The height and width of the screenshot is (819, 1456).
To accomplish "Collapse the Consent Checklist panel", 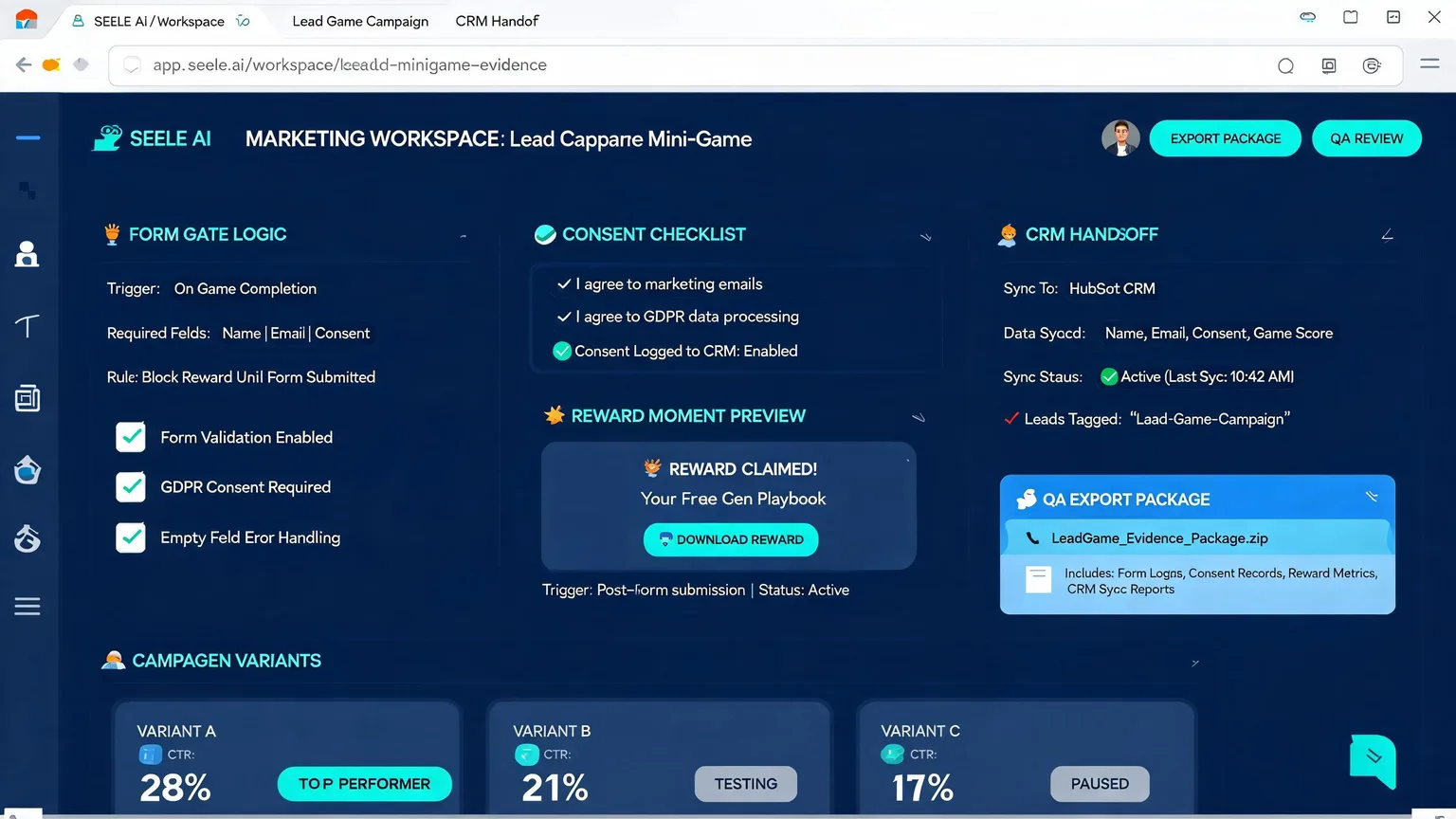I will click(926, 237).
